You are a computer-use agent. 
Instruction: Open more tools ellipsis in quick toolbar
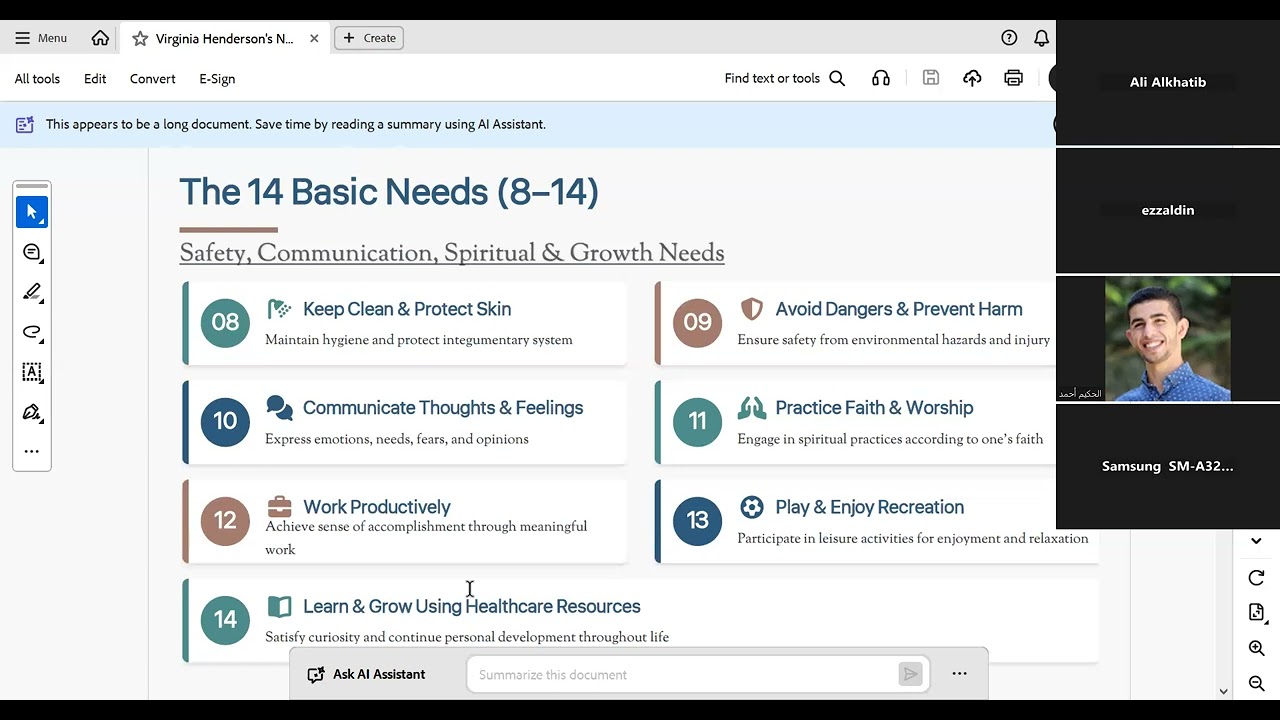tap(32, 452)
